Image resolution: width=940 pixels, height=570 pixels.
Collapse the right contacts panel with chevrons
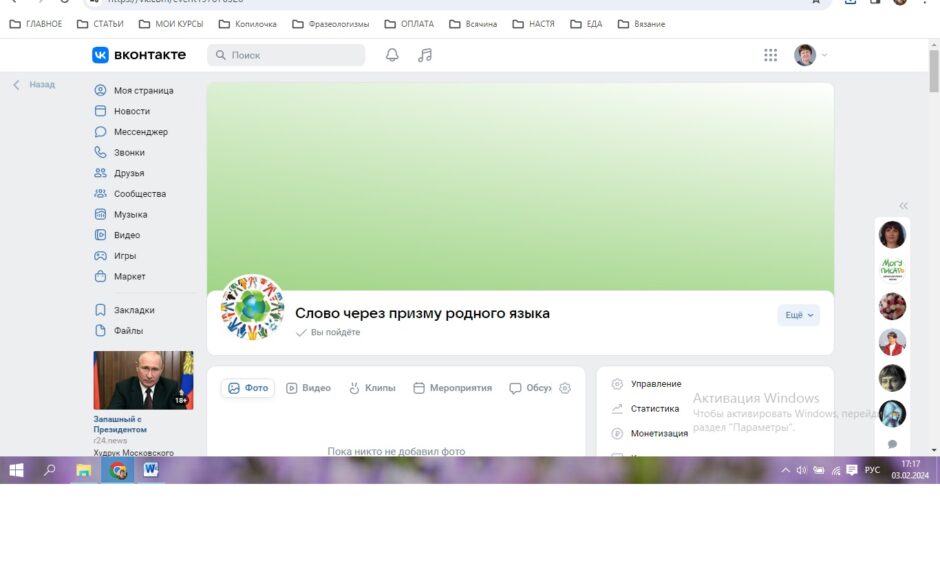[903, 206]
